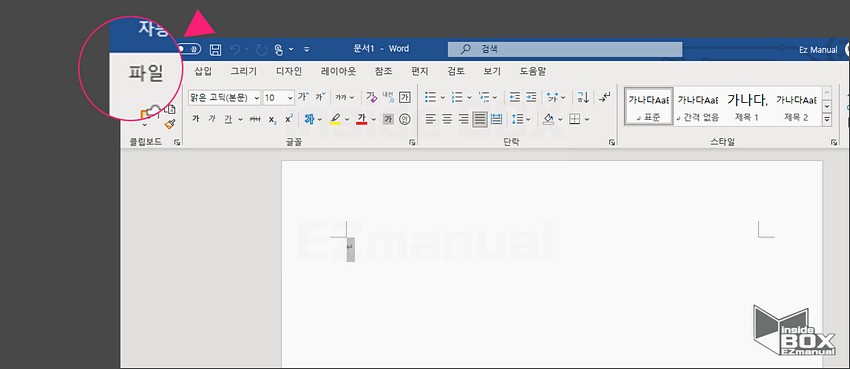The height and width of the screenshot is (369, 850).
Task: Click the Redo circular arrow icon
Action: [261, 50]
